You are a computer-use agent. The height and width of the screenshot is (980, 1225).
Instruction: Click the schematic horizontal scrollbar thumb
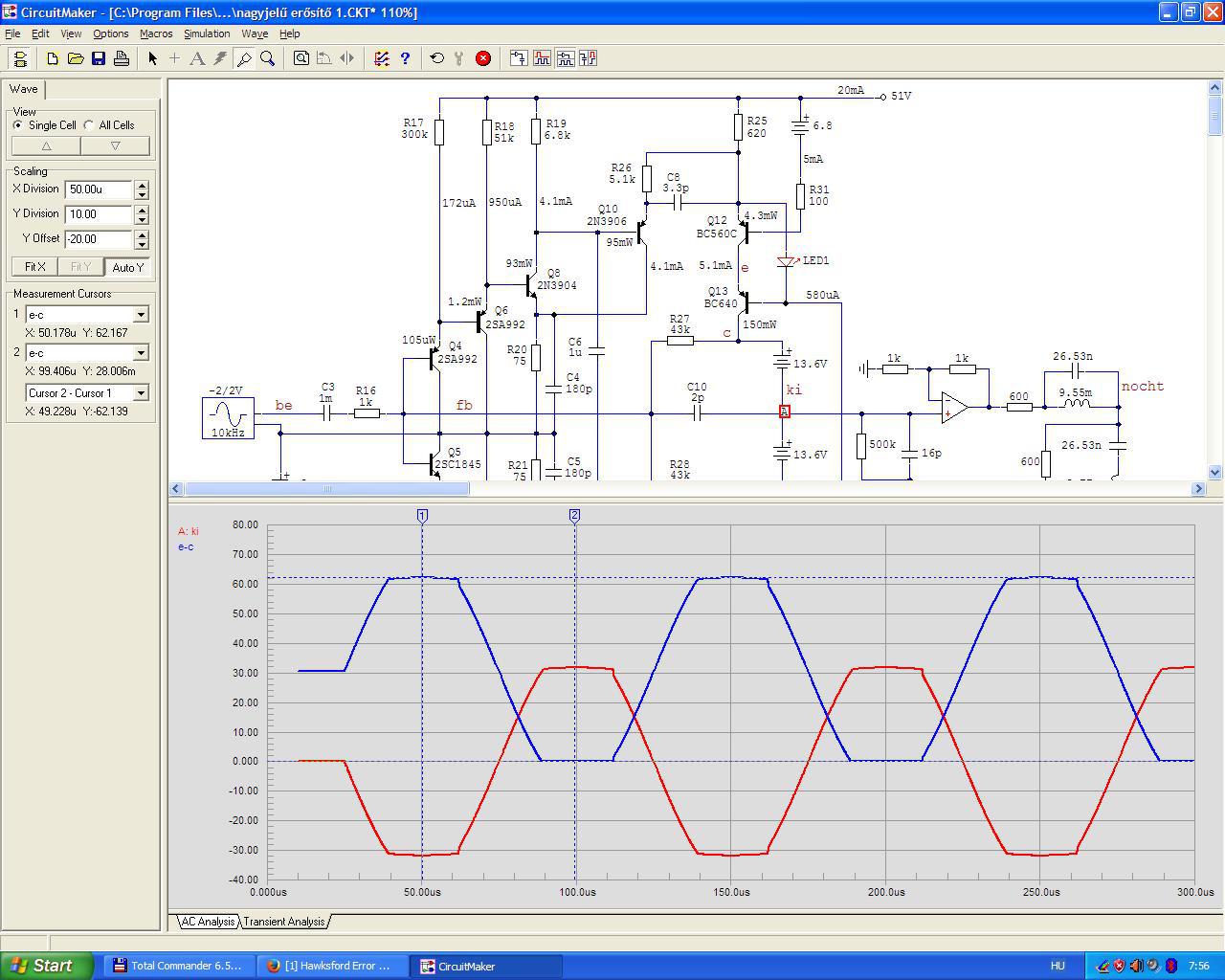click(326, 489)
